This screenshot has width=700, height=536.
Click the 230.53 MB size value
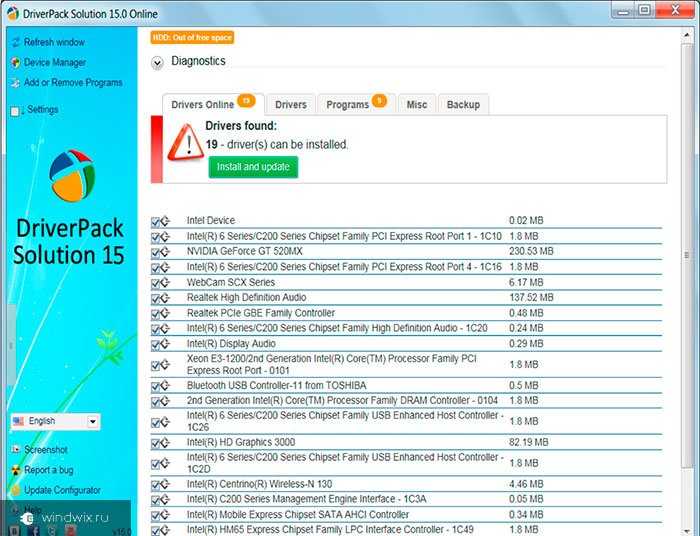coord(531,251)
